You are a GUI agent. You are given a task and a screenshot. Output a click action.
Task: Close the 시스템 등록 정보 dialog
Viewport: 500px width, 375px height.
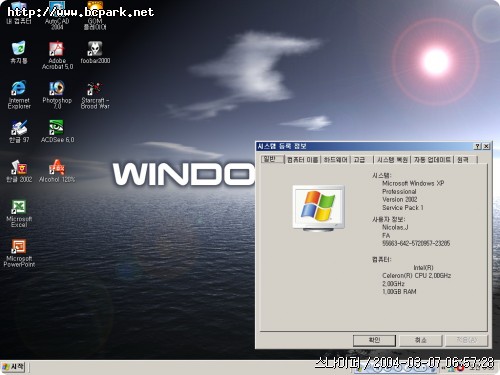tap(486, 146)
